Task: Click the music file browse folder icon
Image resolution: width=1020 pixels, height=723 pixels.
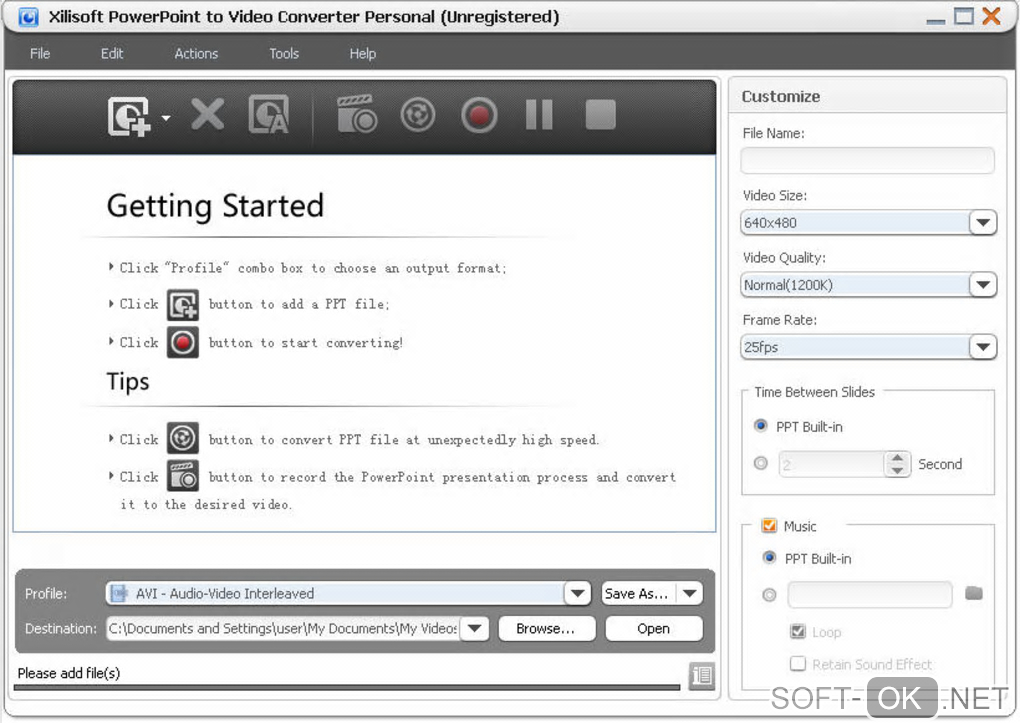Action: pyautogui.click(x=974, y=593)
